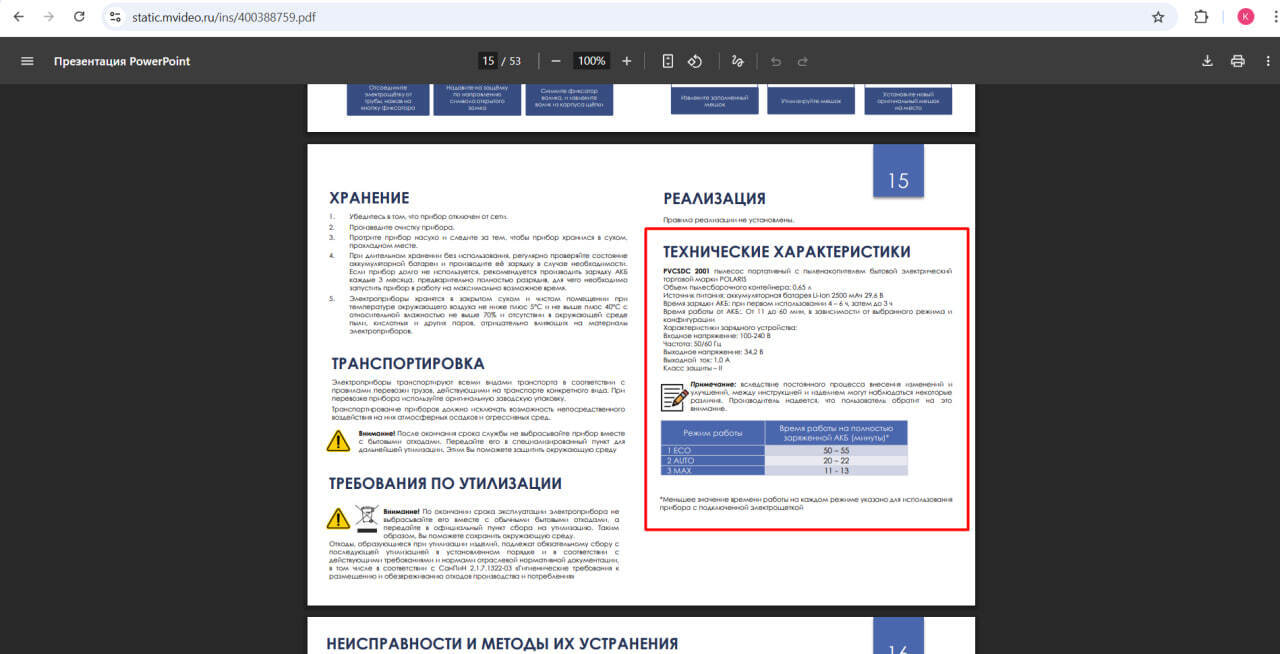The image size is (1280, 654).
Task: Click the НЕИСПРАВНОСТИ И МЕТОДЫ ИХ УСТРАНЕНИЯ heading
Action: click(x=503, y=643)
